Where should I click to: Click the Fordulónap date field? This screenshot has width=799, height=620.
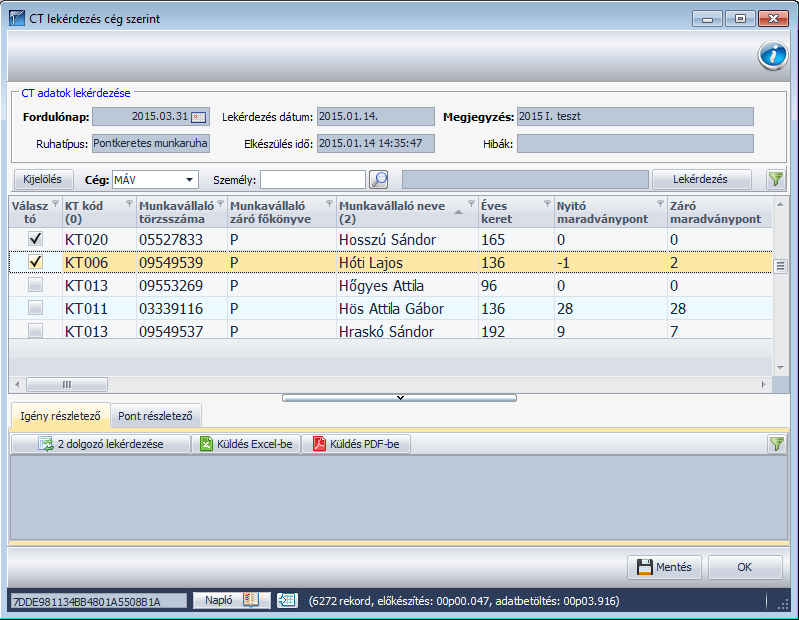tap(151, 117)
